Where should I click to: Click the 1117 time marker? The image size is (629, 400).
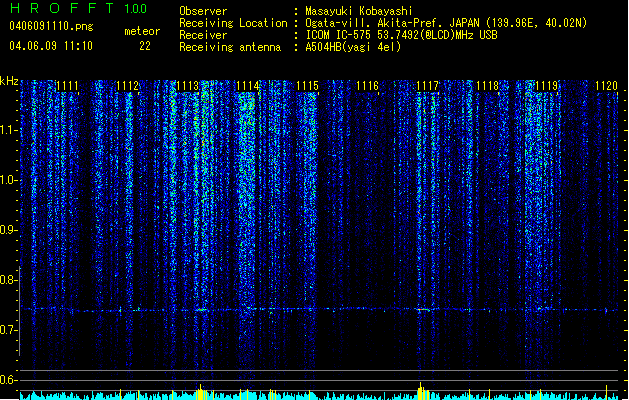click(x=428, y=86)
